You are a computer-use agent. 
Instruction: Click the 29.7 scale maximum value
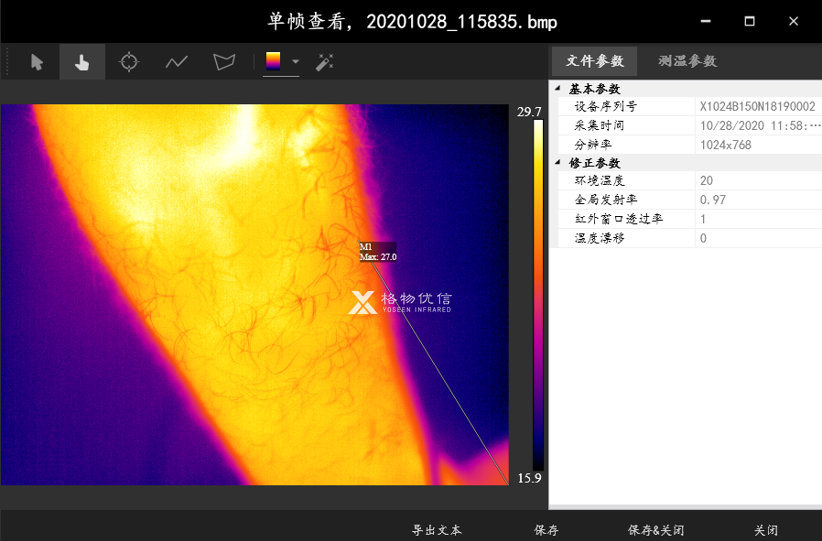pos(529,112)
